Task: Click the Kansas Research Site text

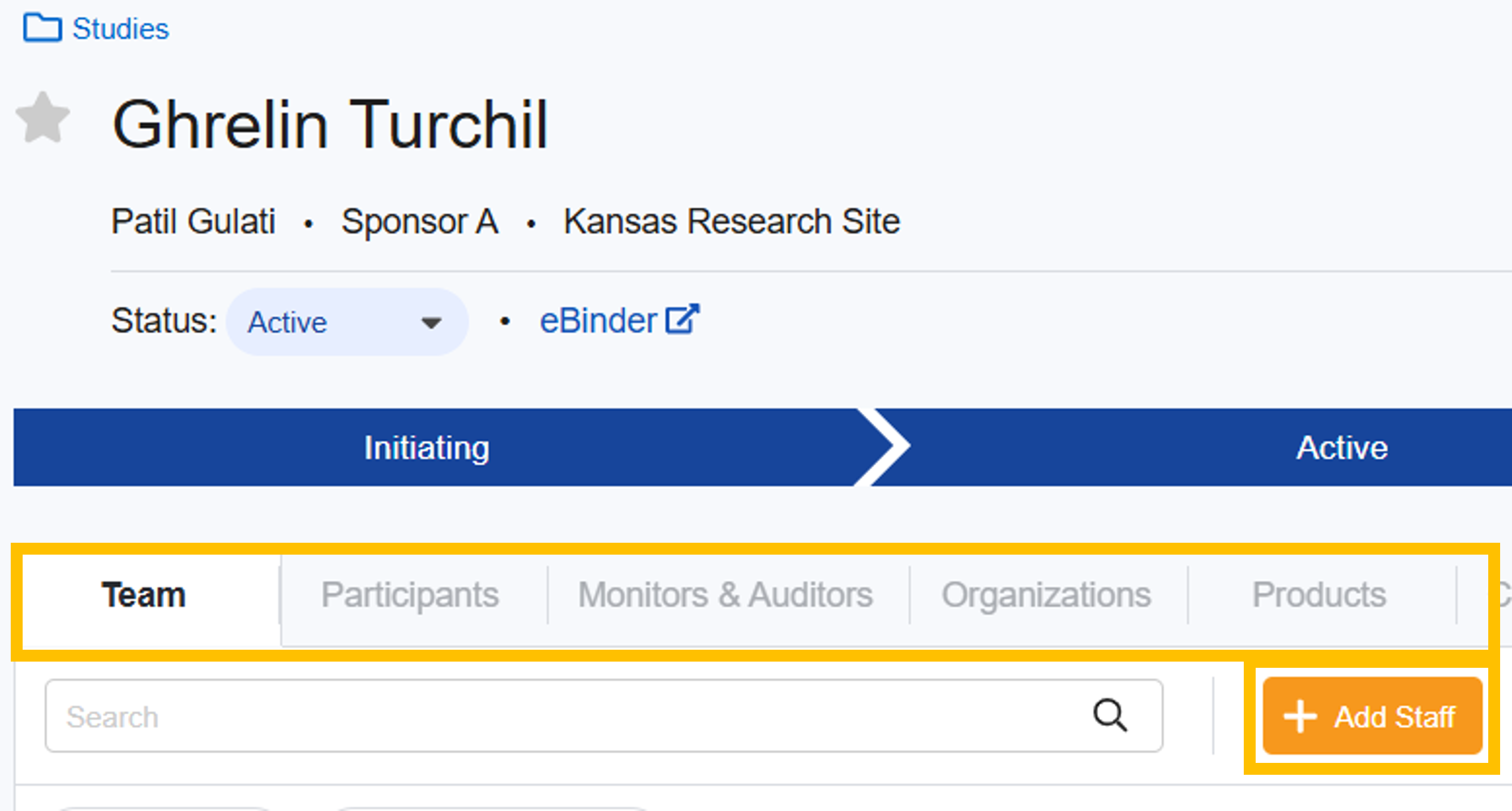Action: pos(731,222)
